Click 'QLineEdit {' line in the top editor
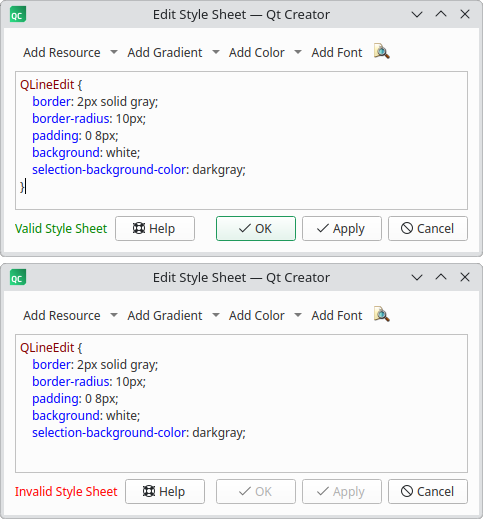 pos(51,85)
